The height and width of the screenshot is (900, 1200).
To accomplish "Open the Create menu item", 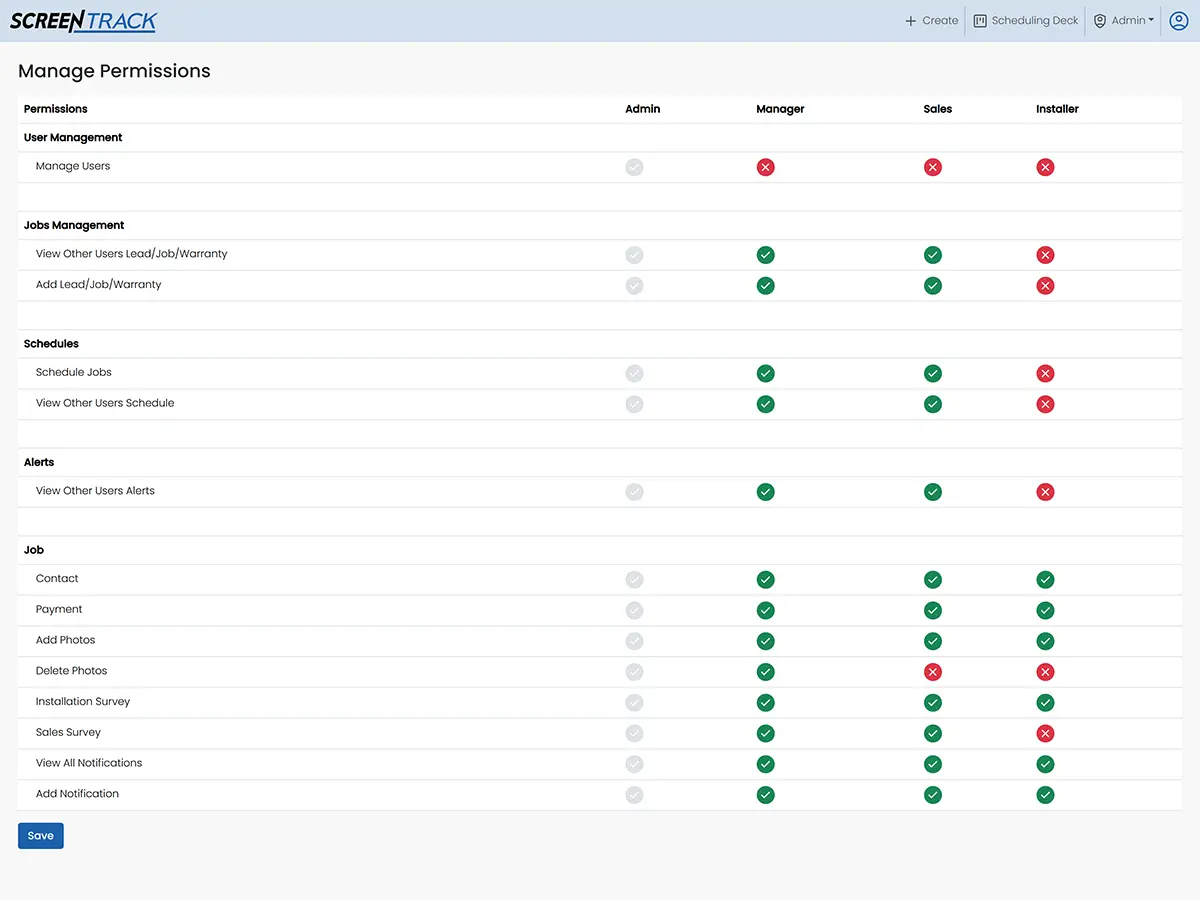I will [939, 21].
